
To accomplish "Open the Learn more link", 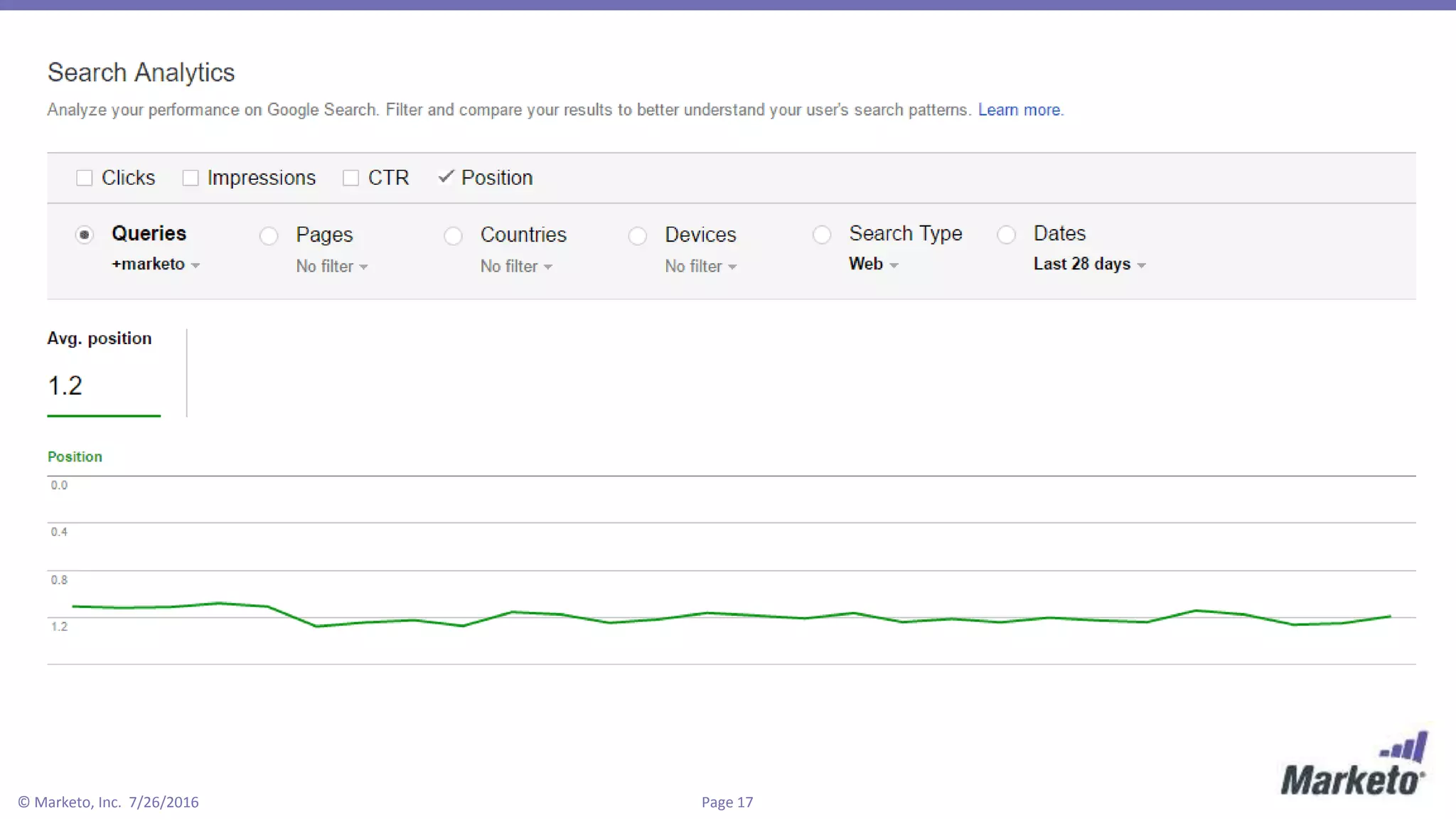I will click(1019, 110).
